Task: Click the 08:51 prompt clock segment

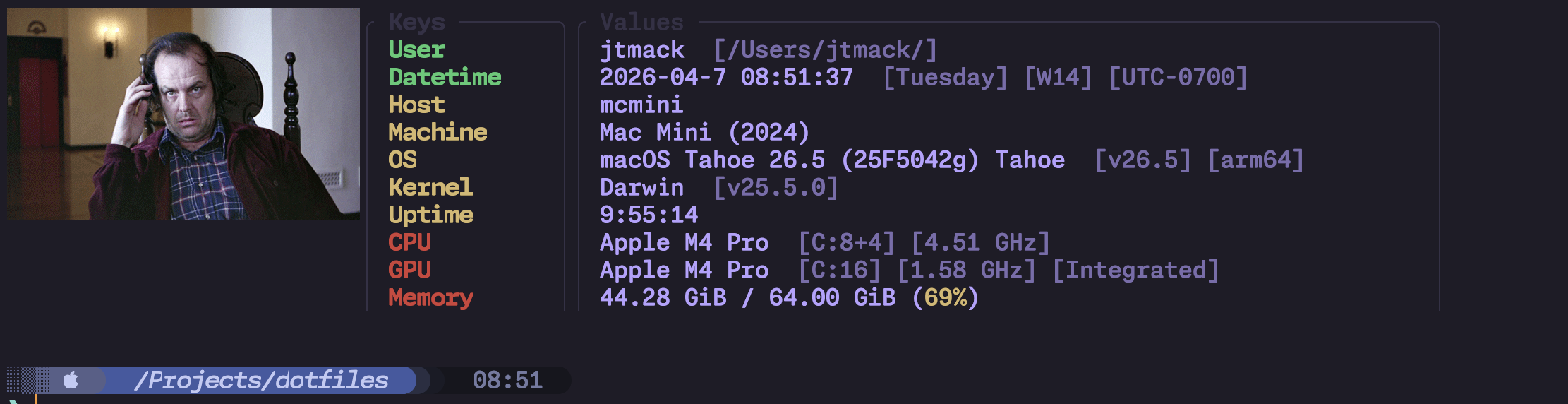Action: point(507,381)
